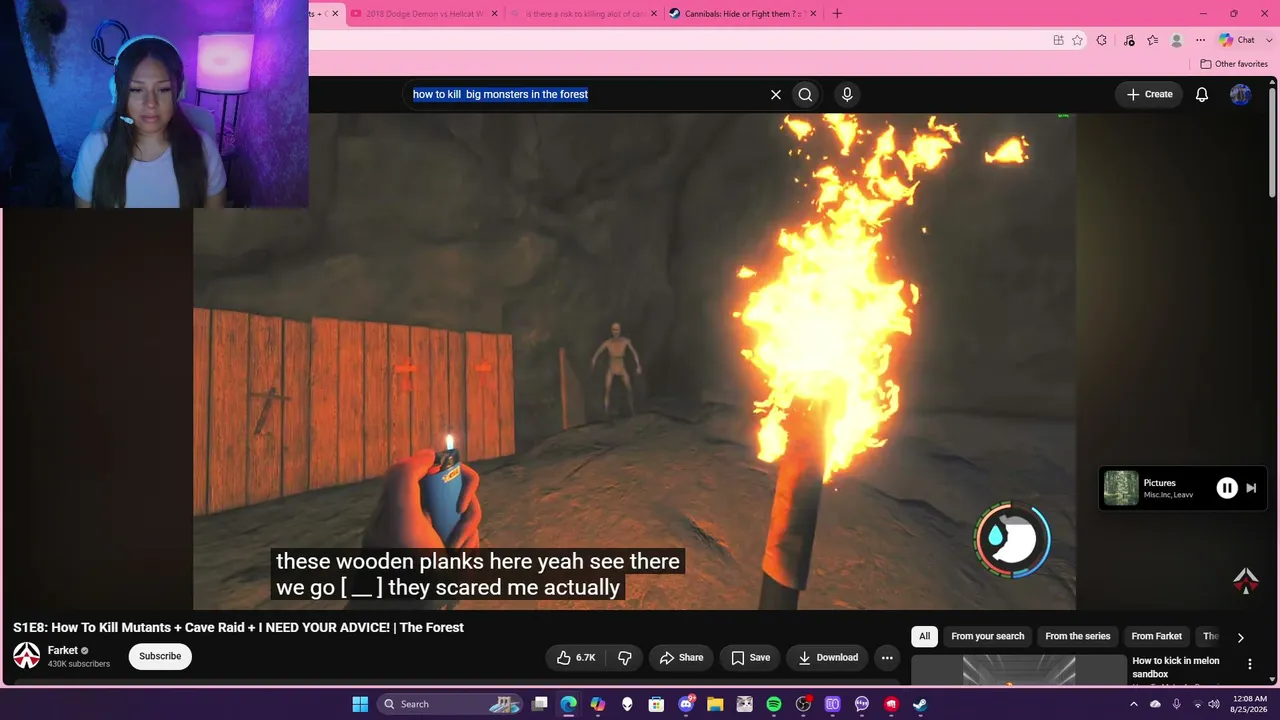Favorite this page with the star icon
Viewport: 1280px width, 720px height.
1077,40
